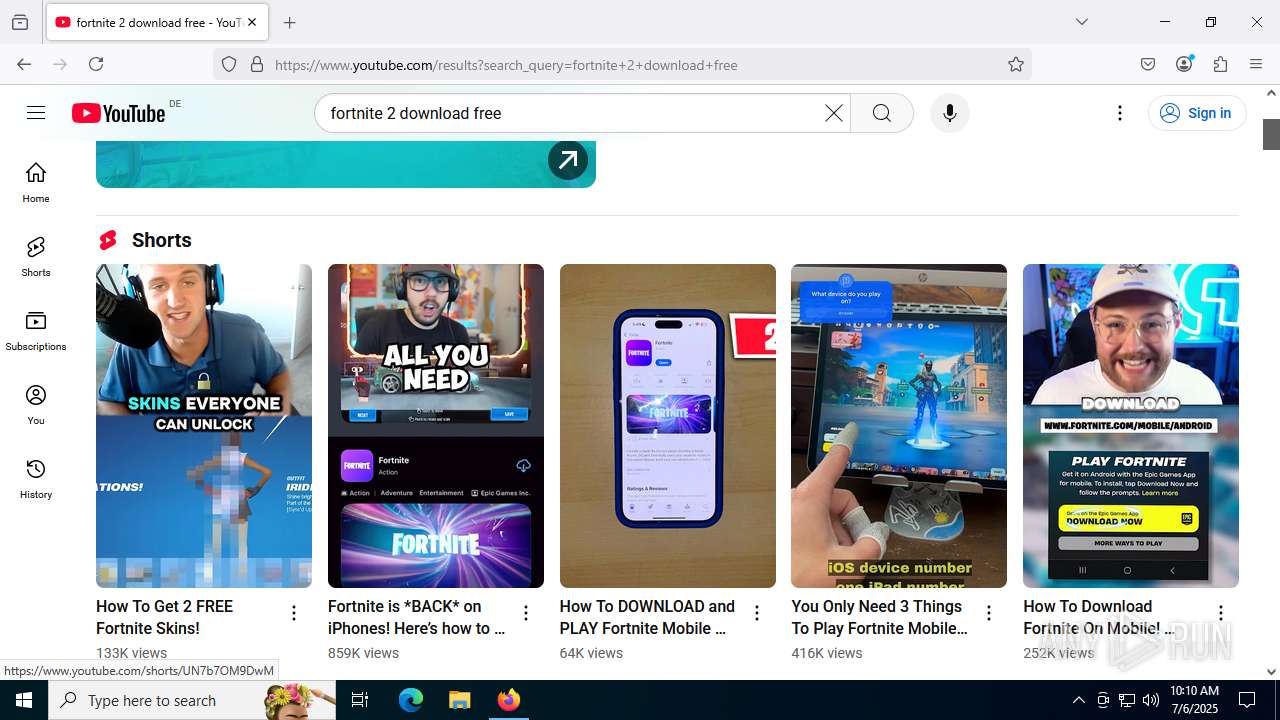1280x720 pixels.
Task: Open title 'How To DOWNLOAD and PLAY Fortnite Mobile'
Action: 647,617
